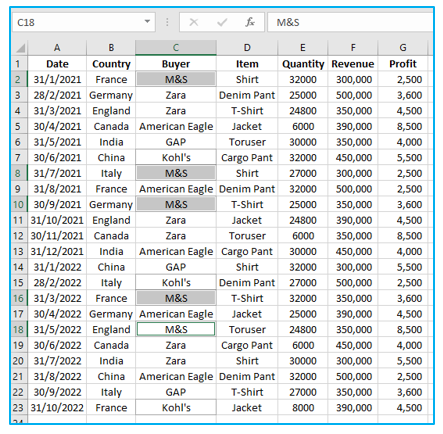Select row 12 header
The image size is (443, 434).
pyautogui.click(x=19, y=236)
